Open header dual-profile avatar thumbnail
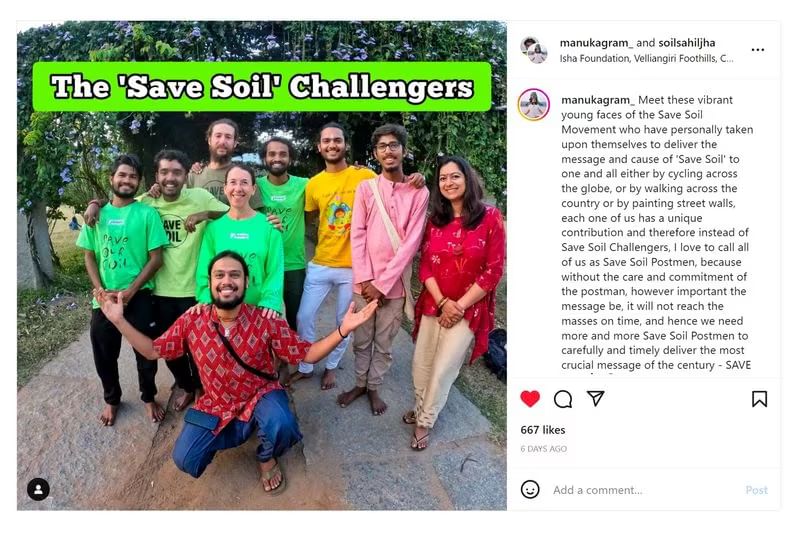This screenshot has width=800, height=533. pos(534,50)
